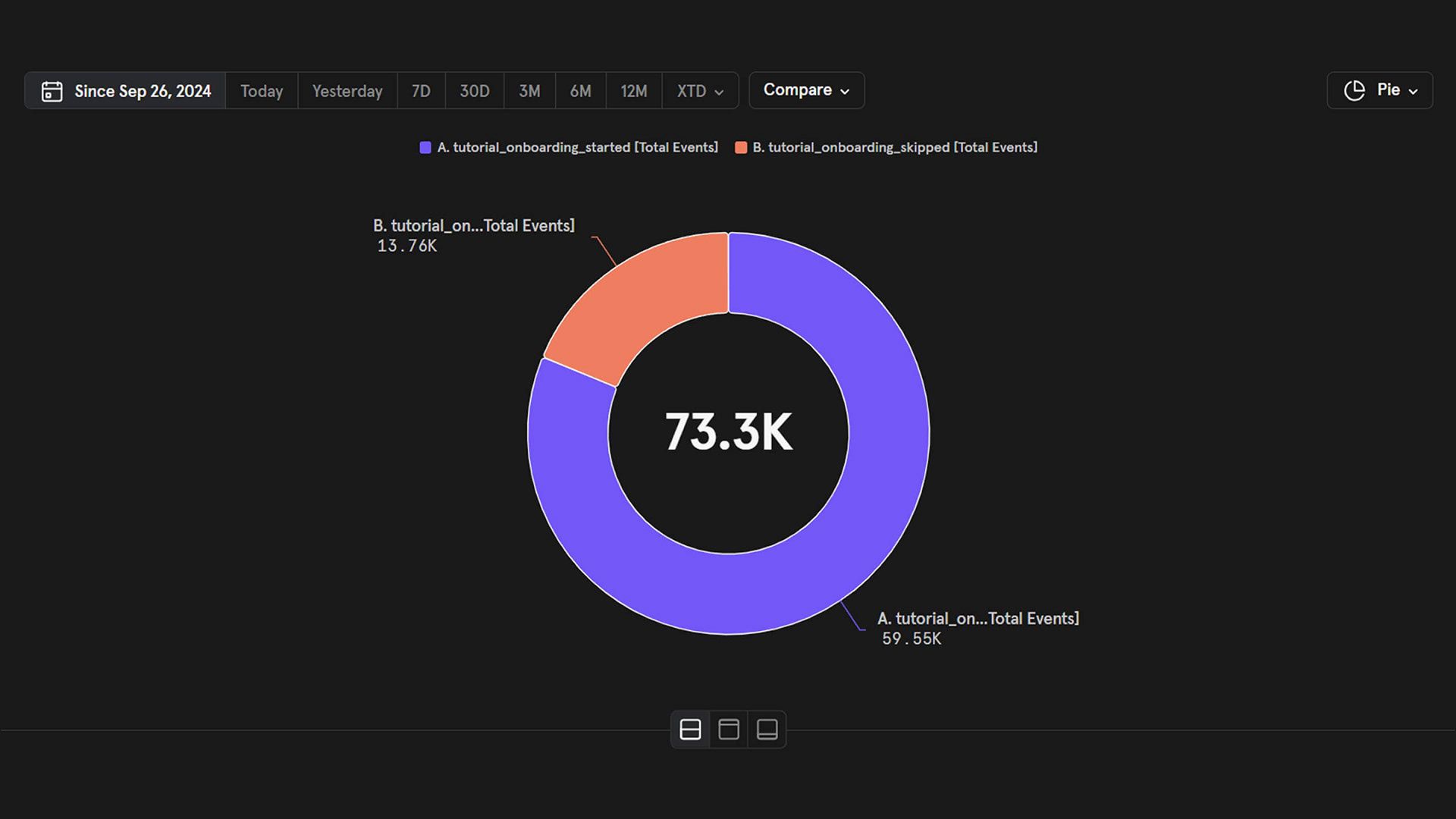Select the Today date range

pos(262,91)
